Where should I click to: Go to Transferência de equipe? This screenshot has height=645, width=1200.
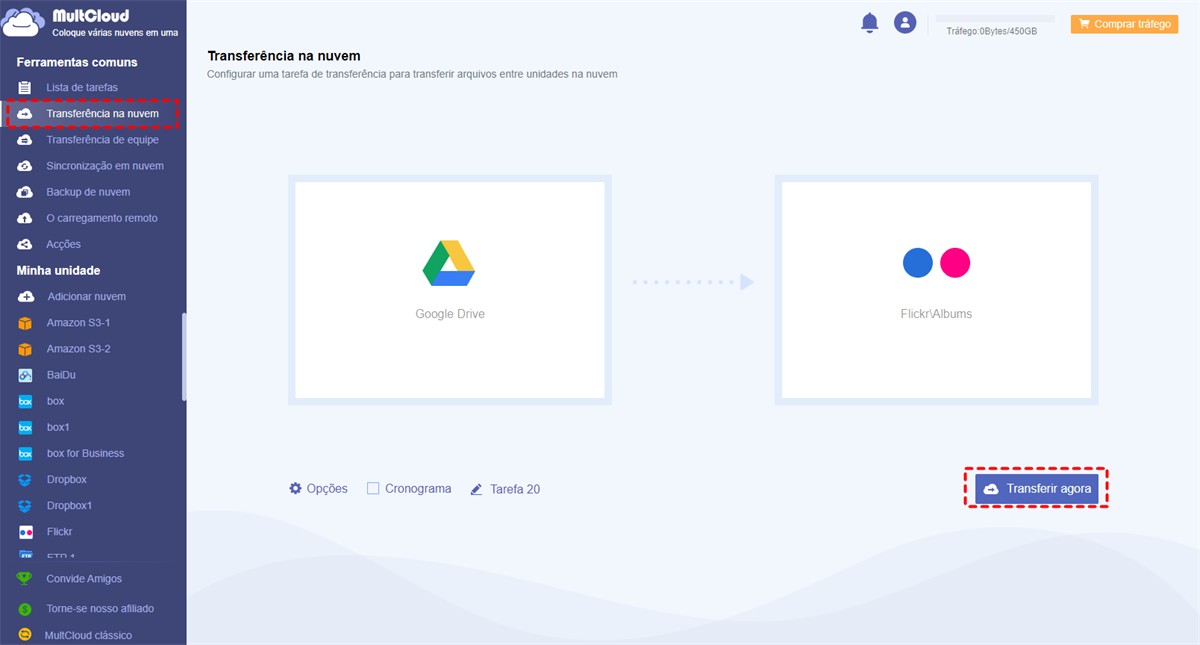(x=102, y=140)
